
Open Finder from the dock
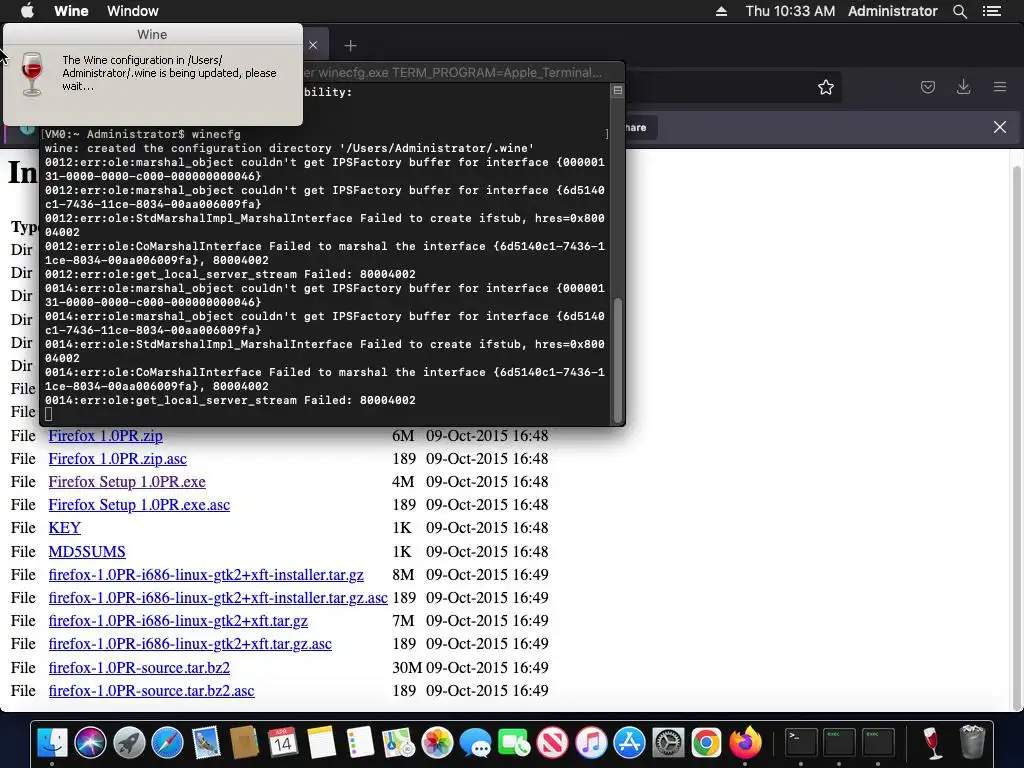click(x=52, y=743)
